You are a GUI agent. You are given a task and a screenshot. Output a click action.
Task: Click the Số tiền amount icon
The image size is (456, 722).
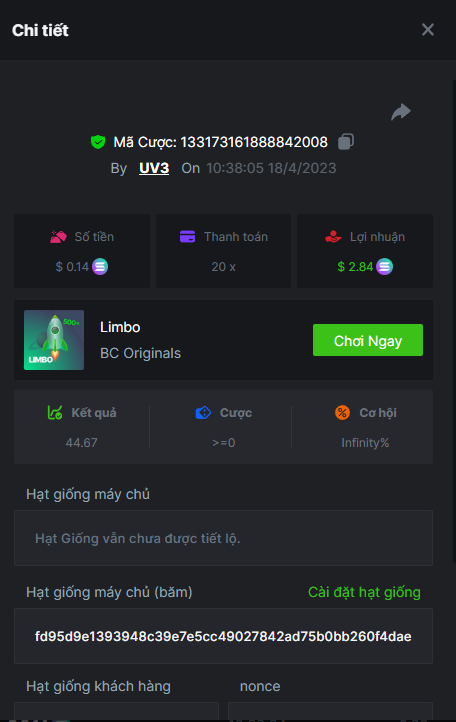pyautogui.click(x=58, y=237)
